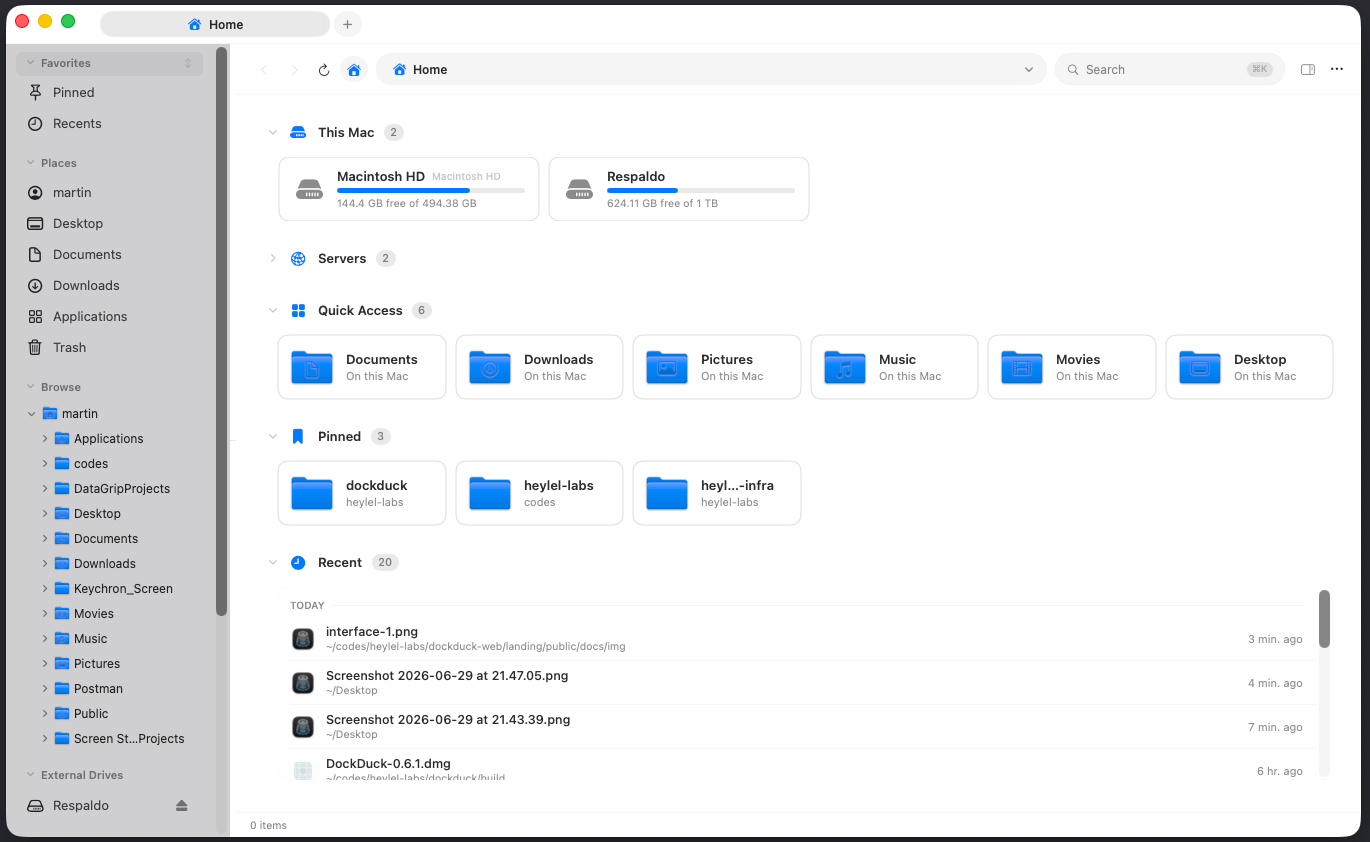Collapse the Recent section
This screenshot has width=1370, height=842.
272,562
